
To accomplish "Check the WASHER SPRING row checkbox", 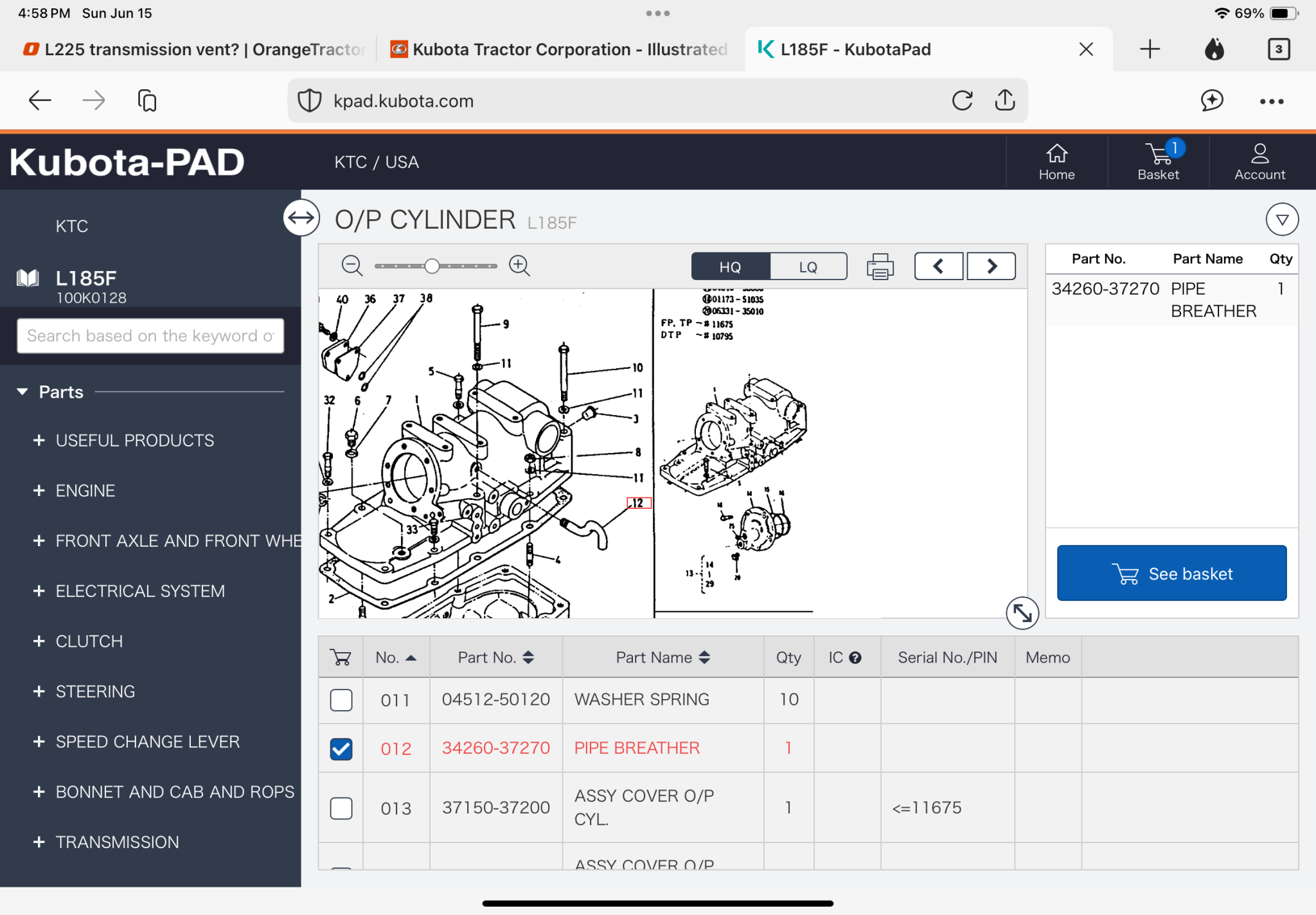I will [341, 700].
